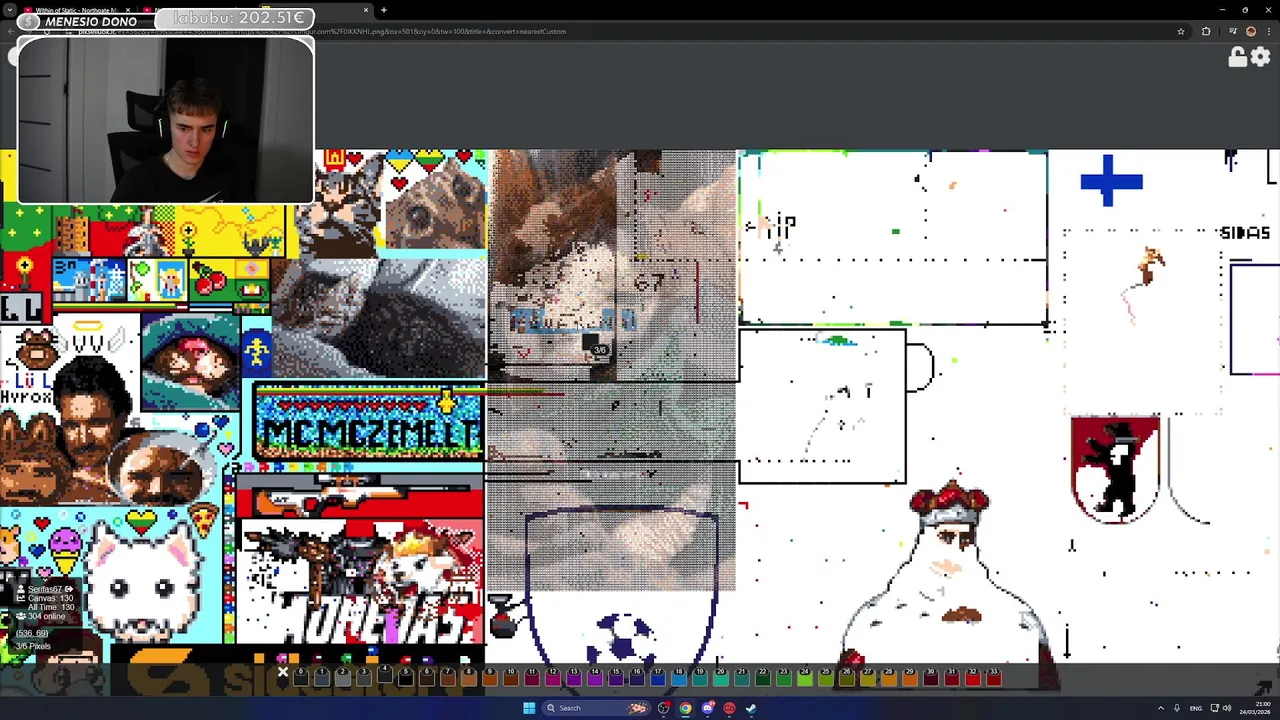1280x720 pixels.
Task: Pick palette color 14
Action: point(594,678)
